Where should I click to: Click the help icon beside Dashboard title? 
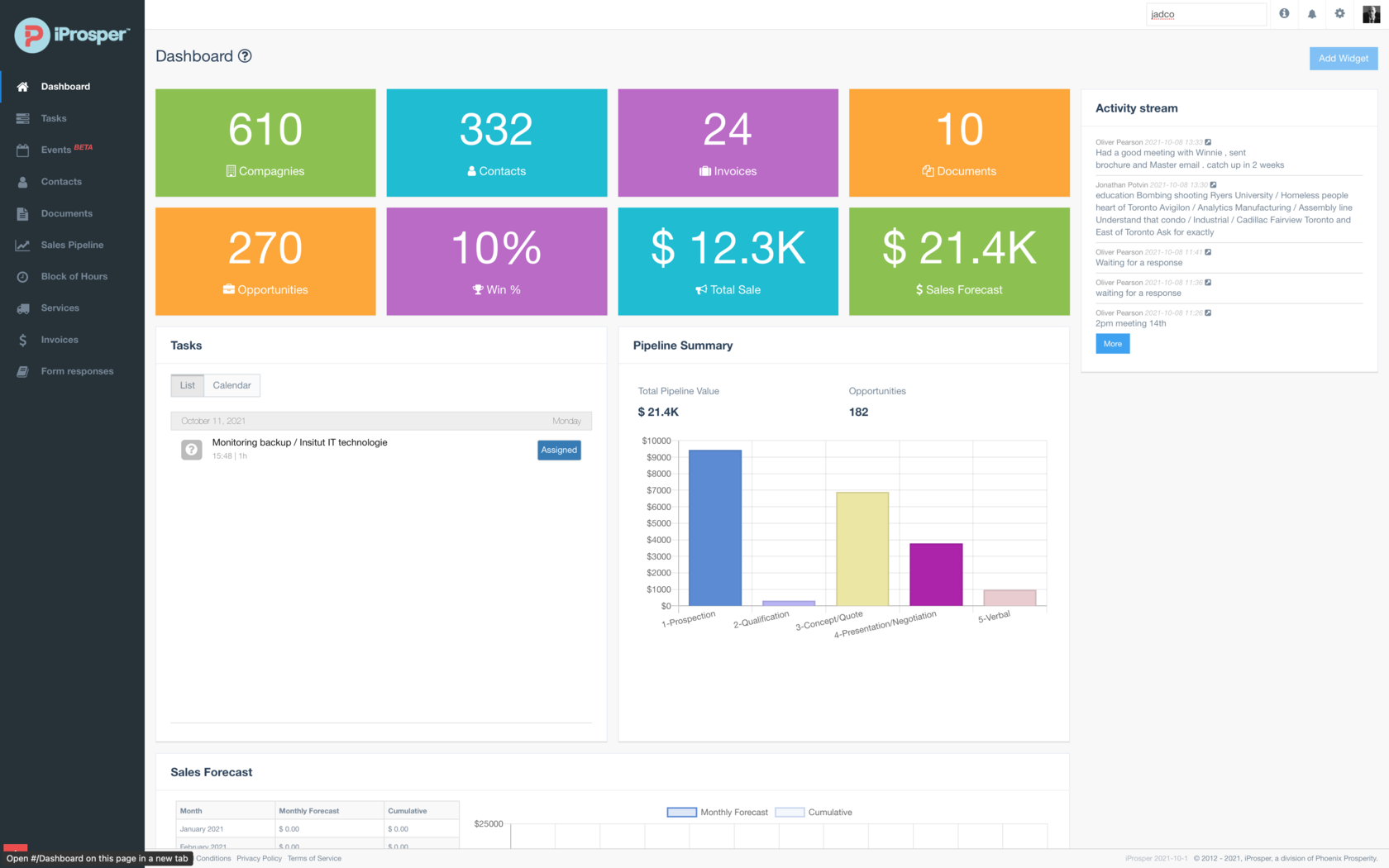point(245,56)
